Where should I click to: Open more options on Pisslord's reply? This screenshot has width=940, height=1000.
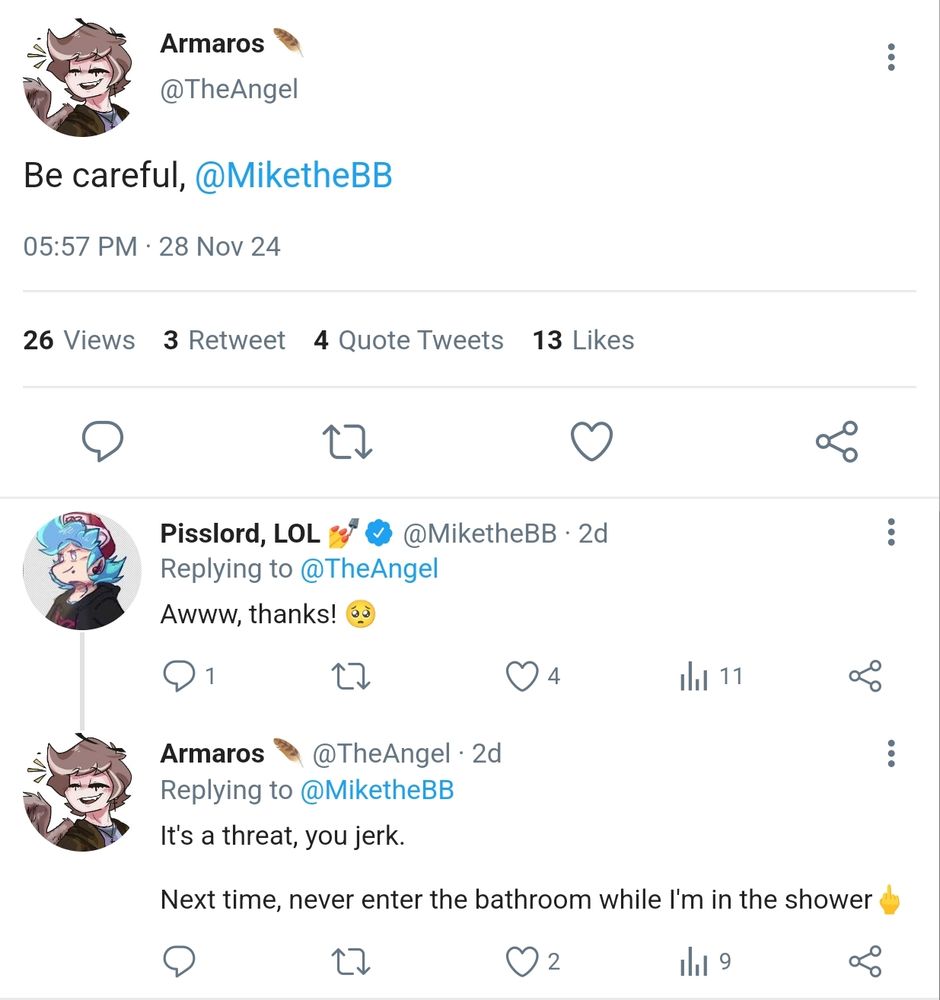point(891,532)
